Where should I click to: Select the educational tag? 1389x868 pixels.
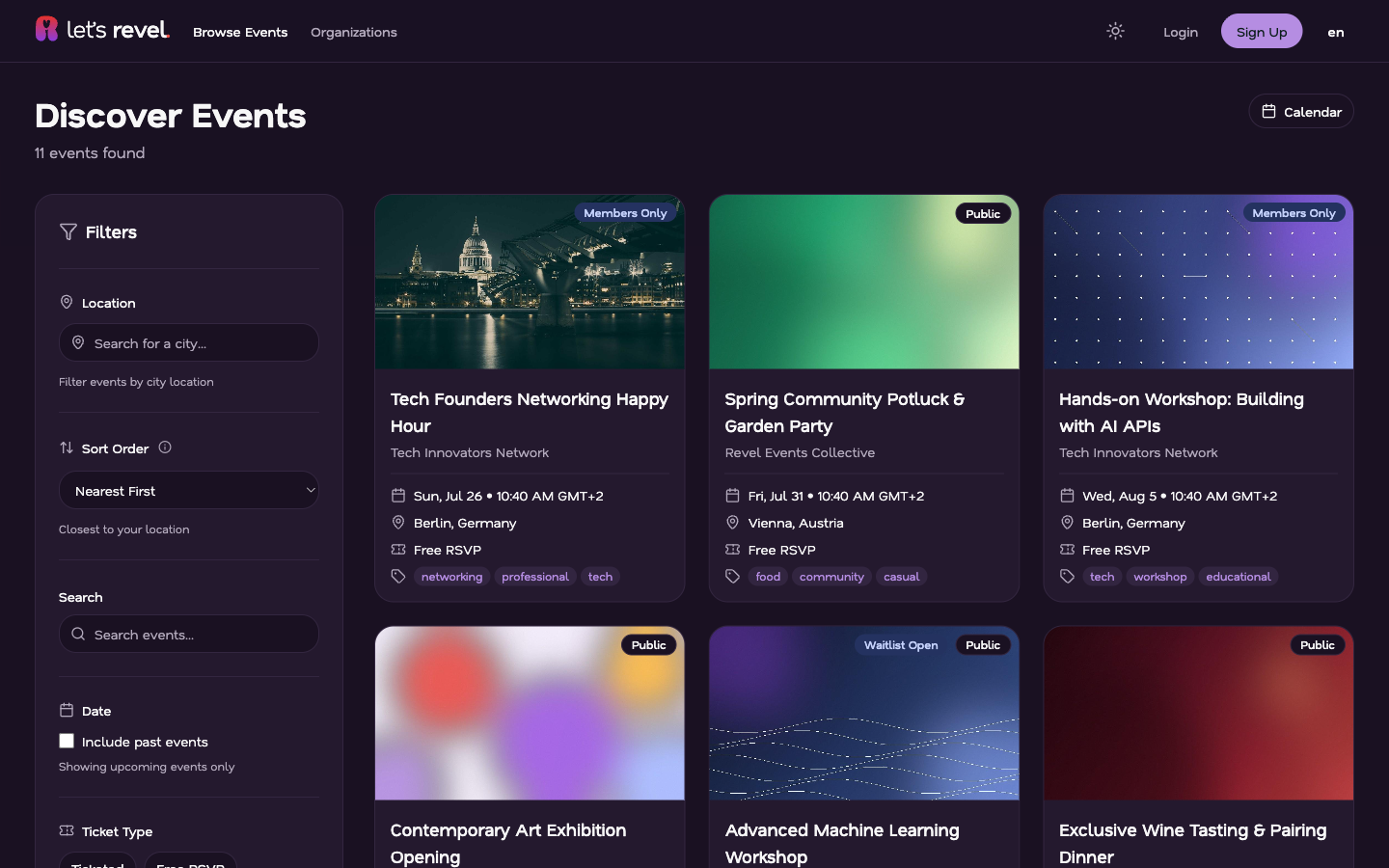[1239, 577]
